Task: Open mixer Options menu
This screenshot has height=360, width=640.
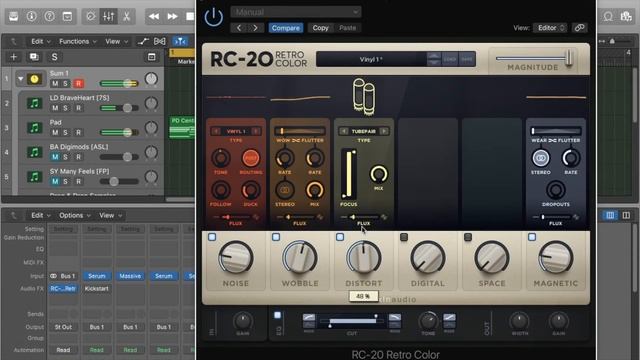Action: pyautogui.click(x=75, y=215)
